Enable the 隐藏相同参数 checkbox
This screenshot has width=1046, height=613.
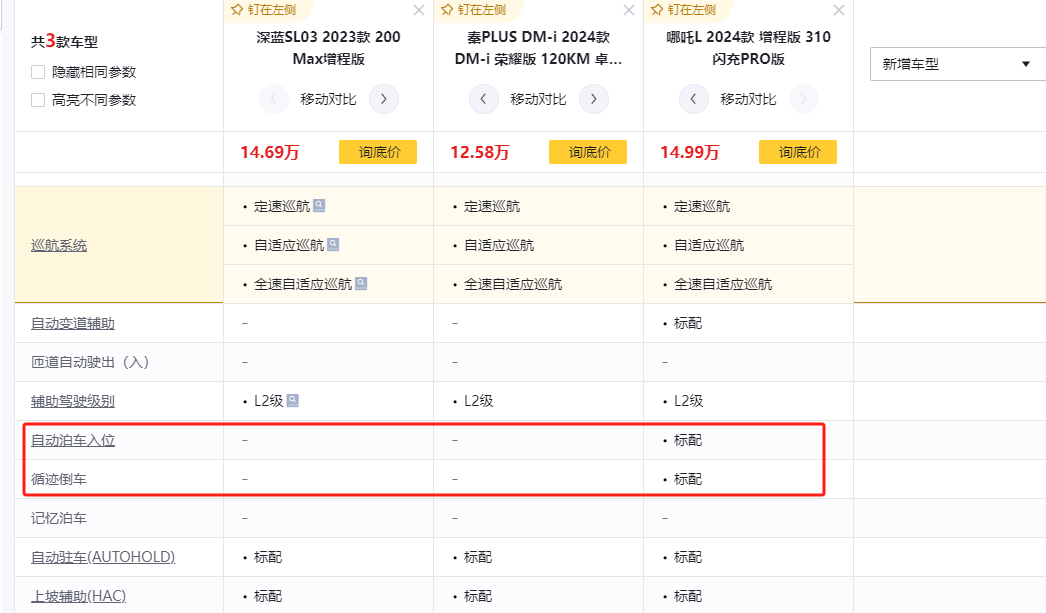[x=38, y=72]
